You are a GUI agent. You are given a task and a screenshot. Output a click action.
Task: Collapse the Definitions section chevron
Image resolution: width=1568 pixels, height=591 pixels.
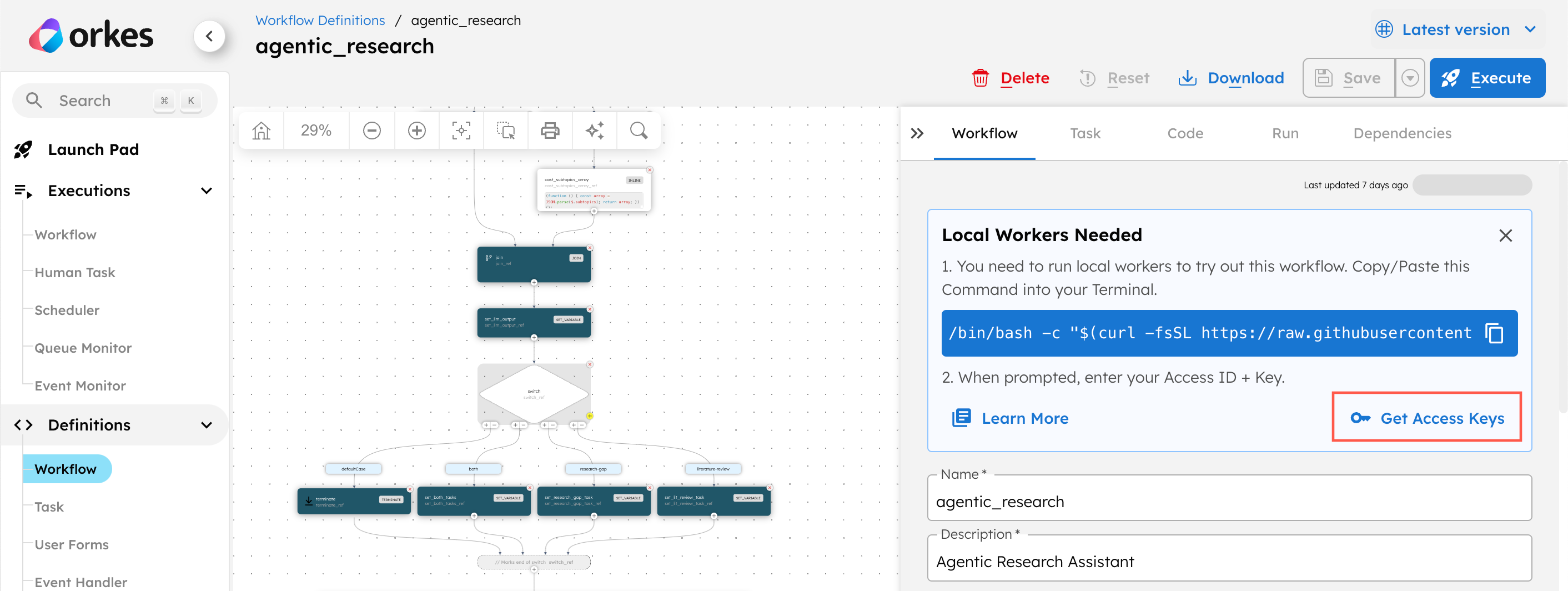coord(207,425)
